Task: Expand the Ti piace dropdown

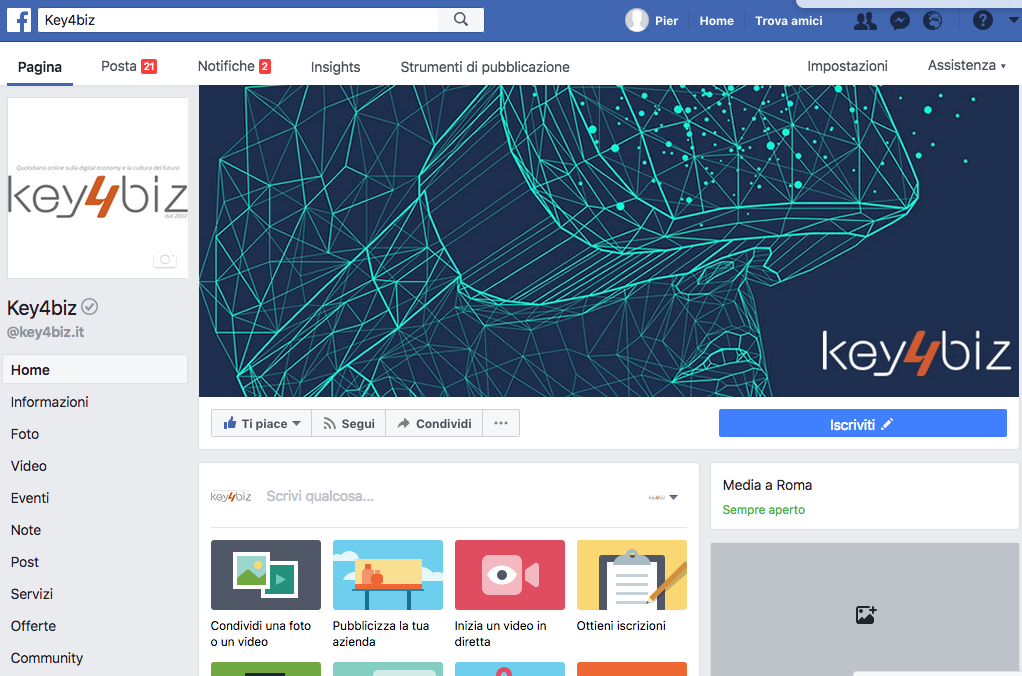Action: pos(297,423)
